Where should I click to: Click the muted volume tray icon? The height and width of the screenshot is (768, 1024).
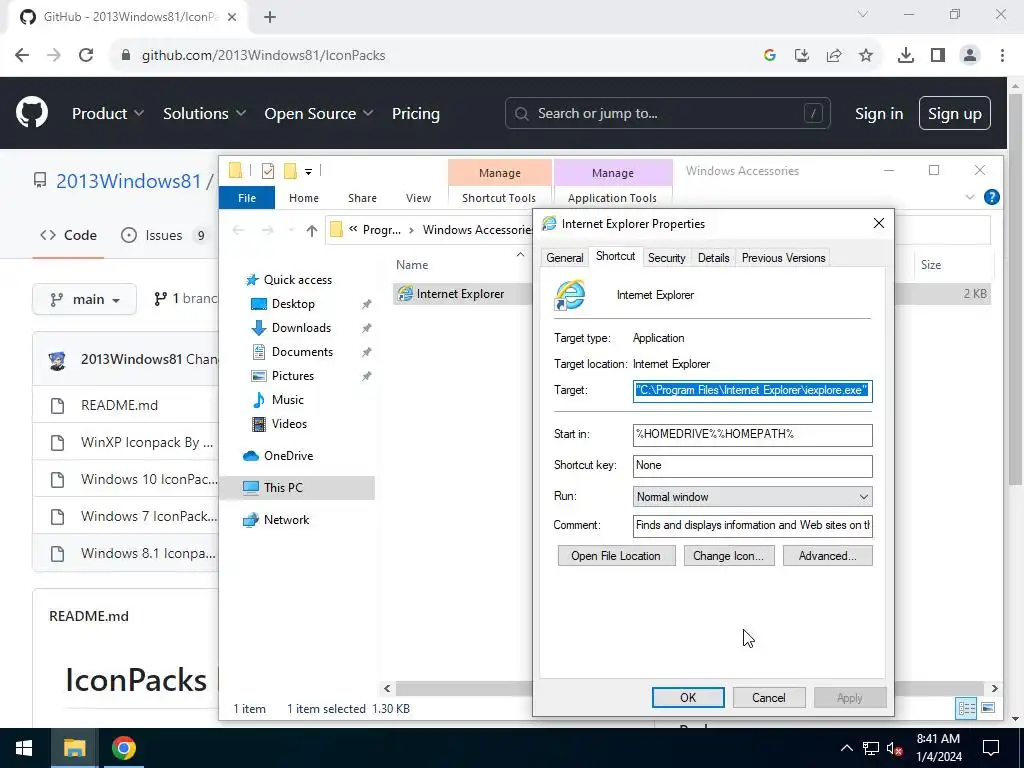(895, 748)
